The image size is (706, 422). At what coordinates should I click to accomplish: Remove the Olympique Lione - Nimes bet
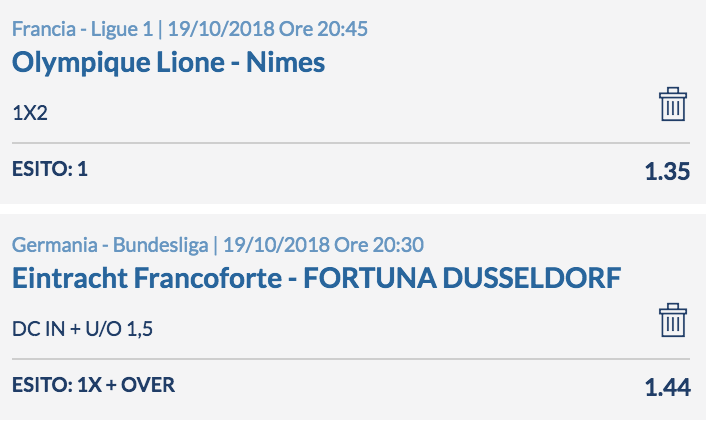click(673, 104)
